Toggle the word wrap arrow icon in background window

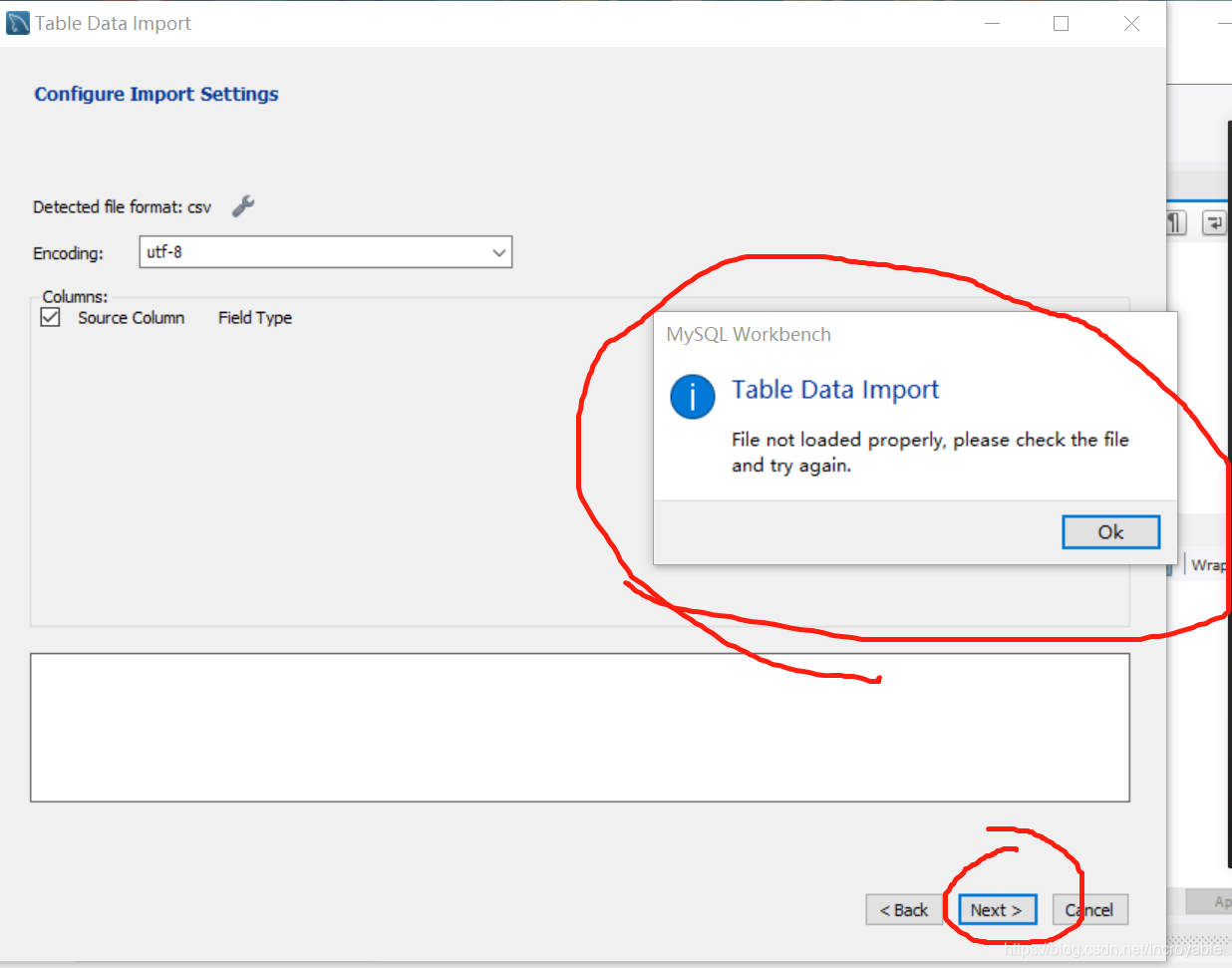pos(1214,223)
